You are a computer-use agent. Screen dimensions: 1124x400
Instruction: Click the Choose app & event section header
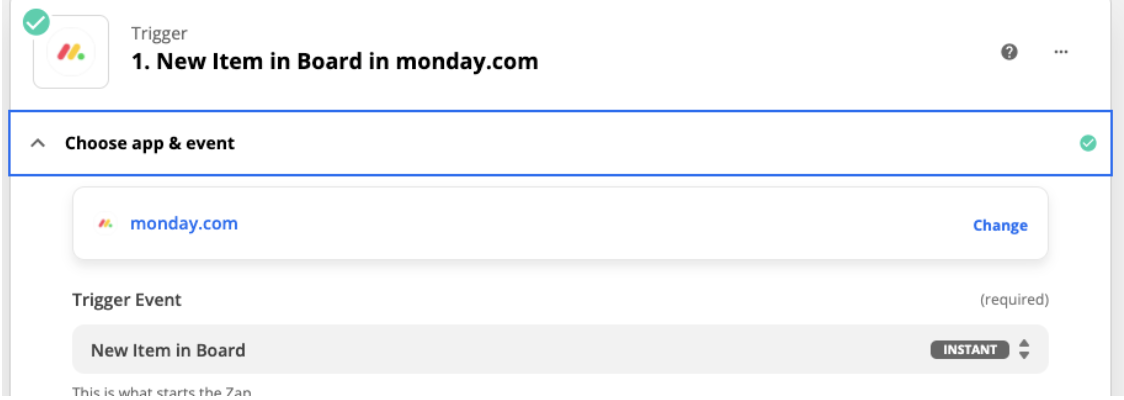[x=561, y=143]
